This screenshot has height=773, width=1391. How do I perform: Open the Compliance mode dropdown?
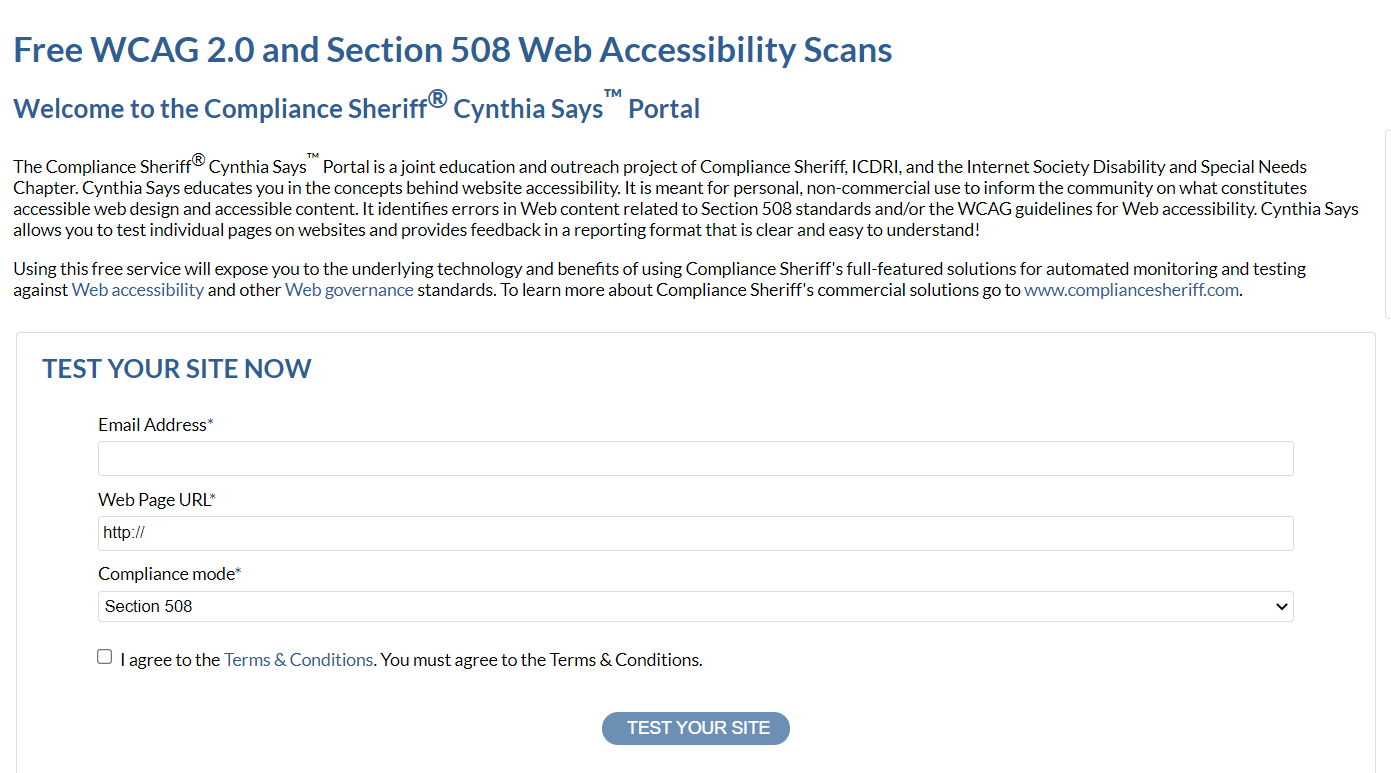pyautogui.click(x=695, y=606)
